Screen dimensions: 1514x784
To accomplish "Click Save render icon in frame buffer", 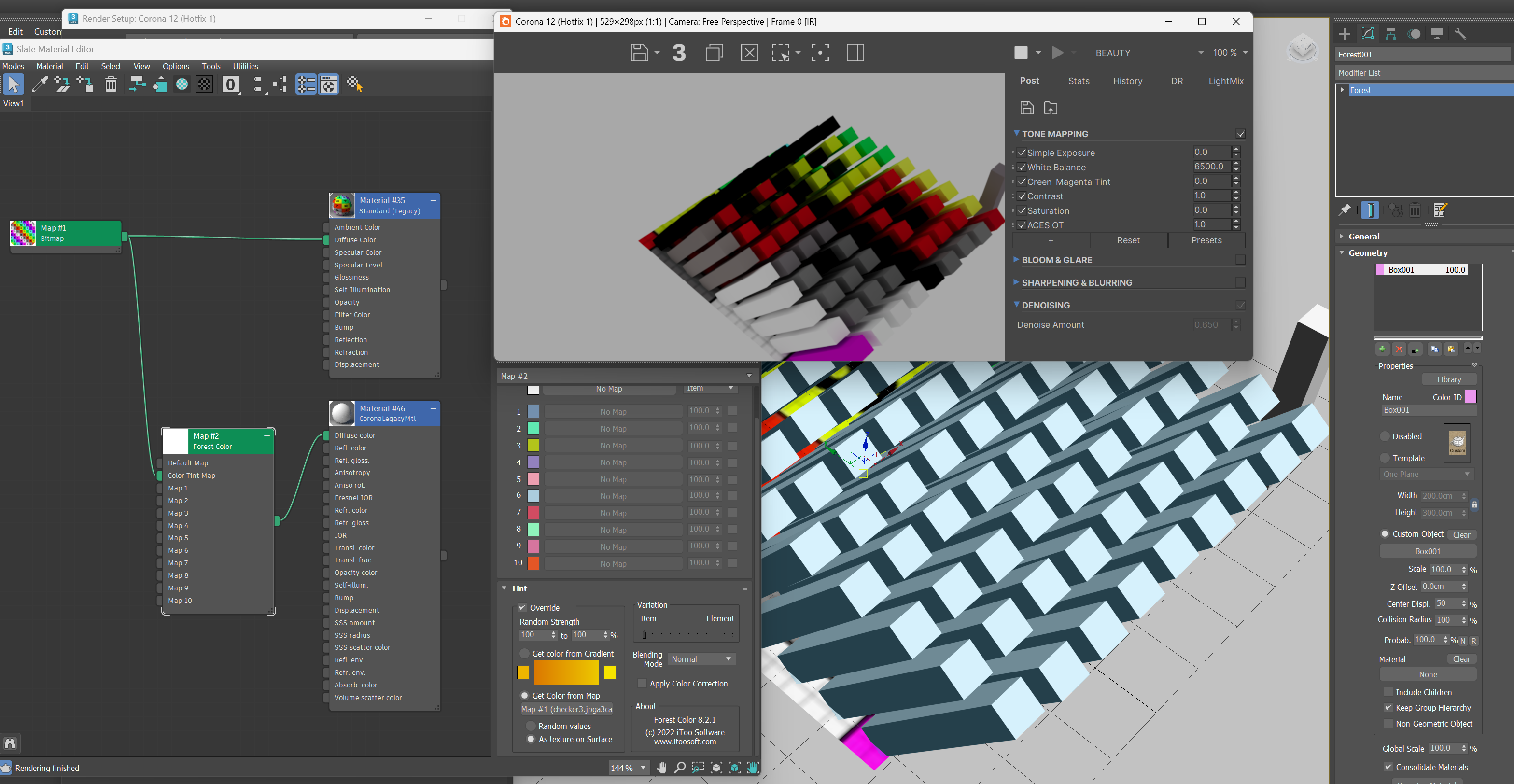I will coord(640,53).
